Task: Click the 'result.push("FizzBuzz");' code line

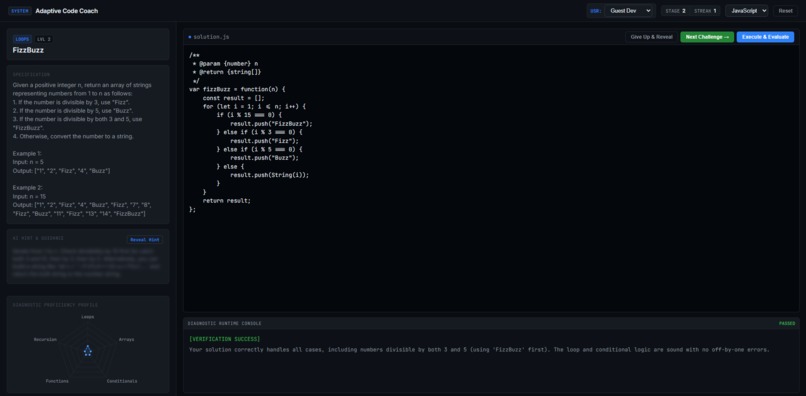Action: [x=271, y=123]
